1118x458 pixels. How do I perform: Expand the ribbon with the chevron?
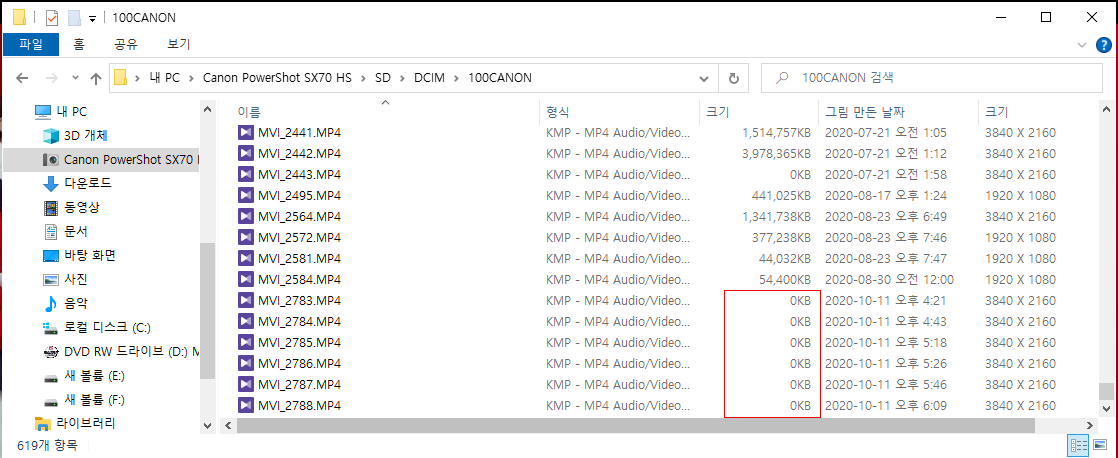point(1082,45)
